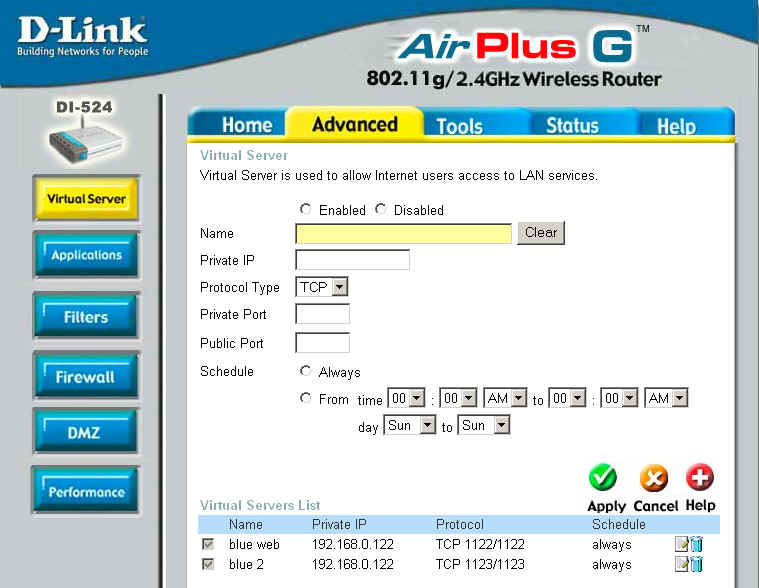Choose the From time schedule radio button

point(305,398)
